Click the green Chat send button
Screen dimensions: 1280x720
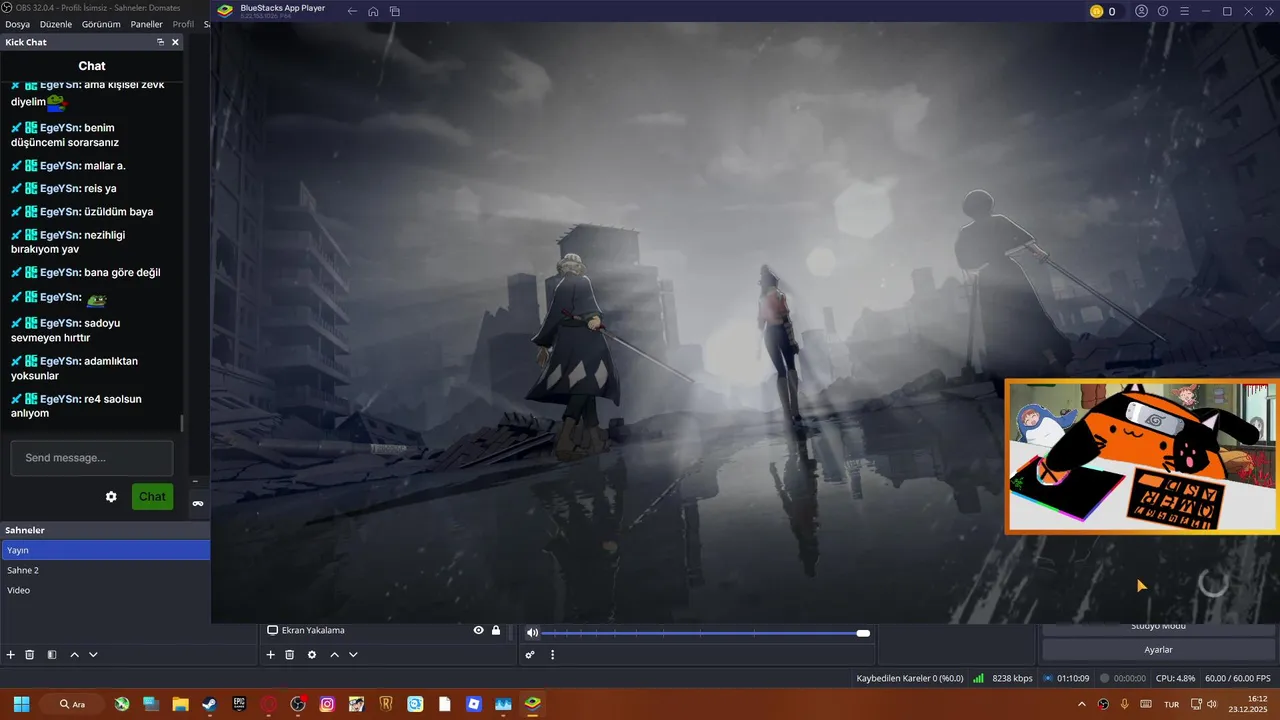click(x=152, y=497)
